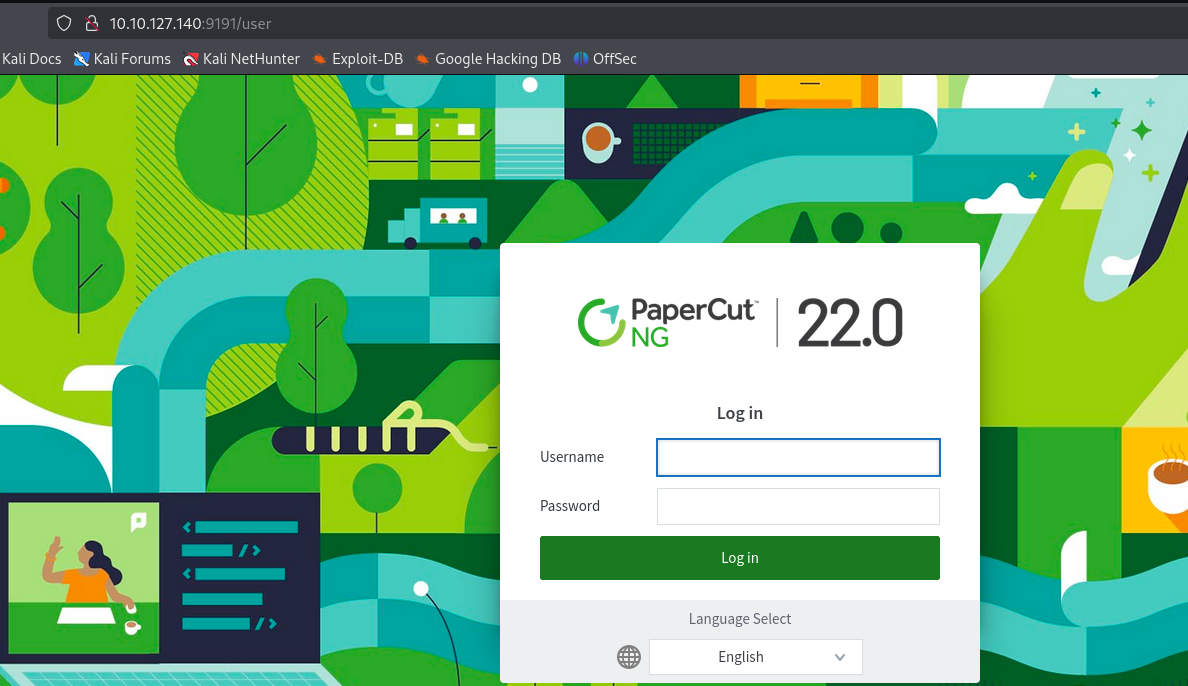Click the Log in heading text
The image size is (1188, 686).
[739, 413]
